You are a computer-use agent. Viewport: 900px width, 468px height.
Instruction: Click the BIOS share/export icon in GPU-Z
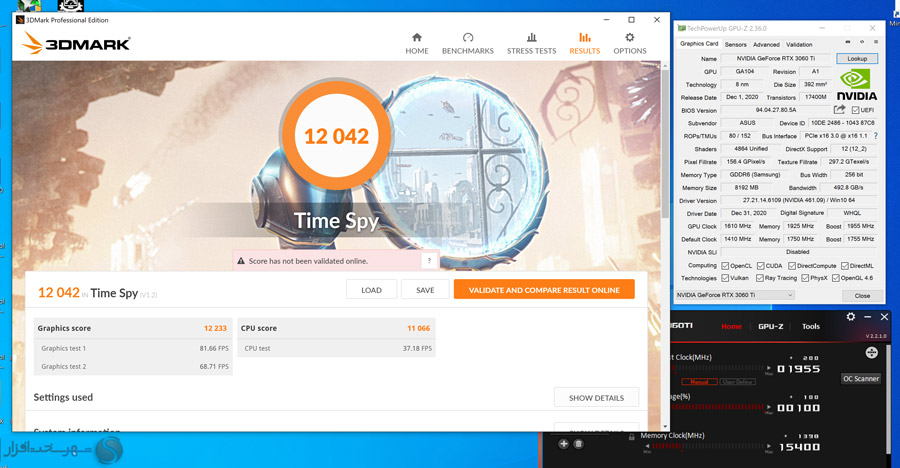[x=839, y=109]
